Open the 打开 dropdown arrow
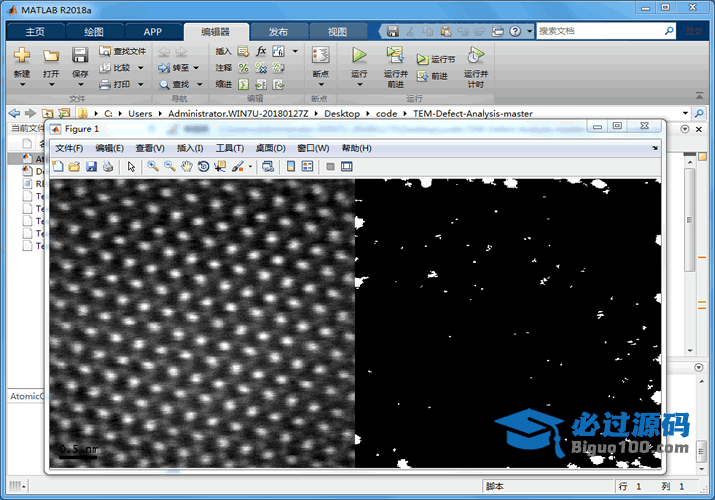715x500 pixels. click(x=51, y=84)
